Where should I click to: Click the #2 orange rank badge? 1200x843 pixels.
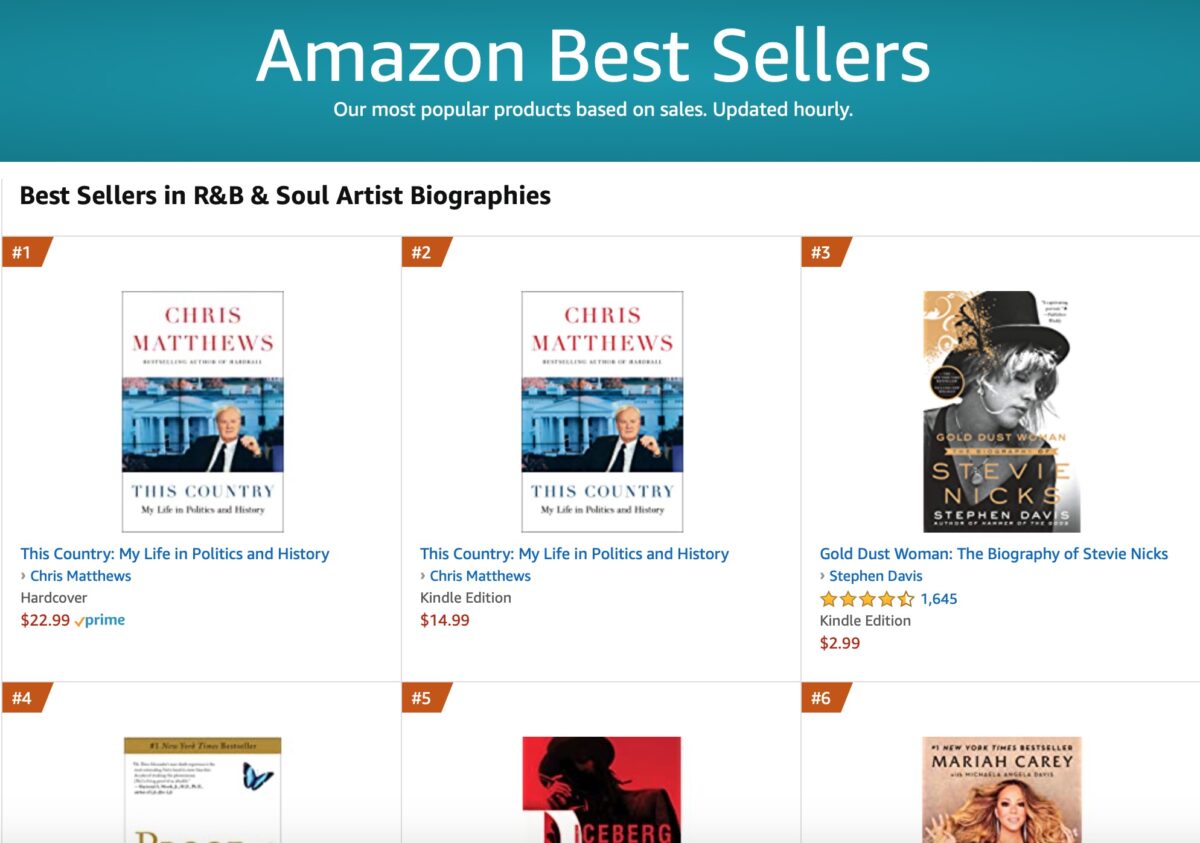coord(425,252)
